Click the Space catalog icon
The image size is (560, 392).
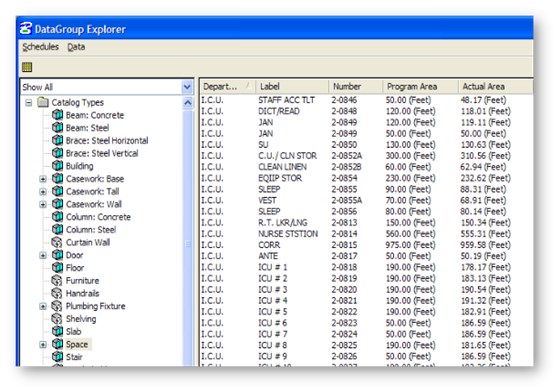coord(57,344)
